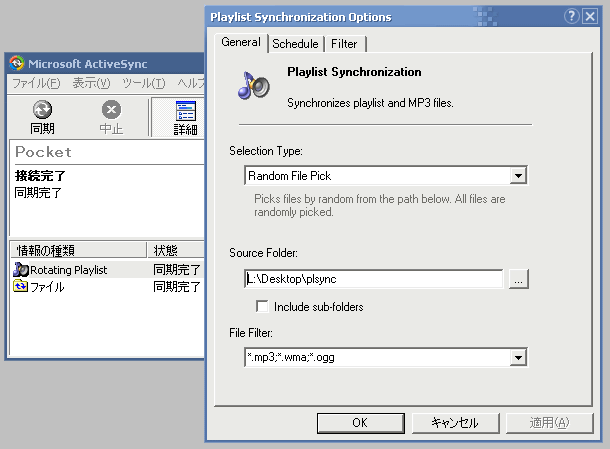Open the partly hidden ヘルプ menu in ActiveSync
The width and height of the screenshot is (610, 449).
tap(191, 83)
